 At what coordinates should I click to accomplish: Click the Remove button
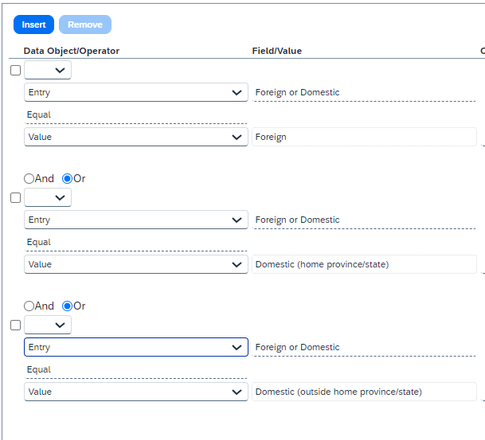tap(85, 25)
